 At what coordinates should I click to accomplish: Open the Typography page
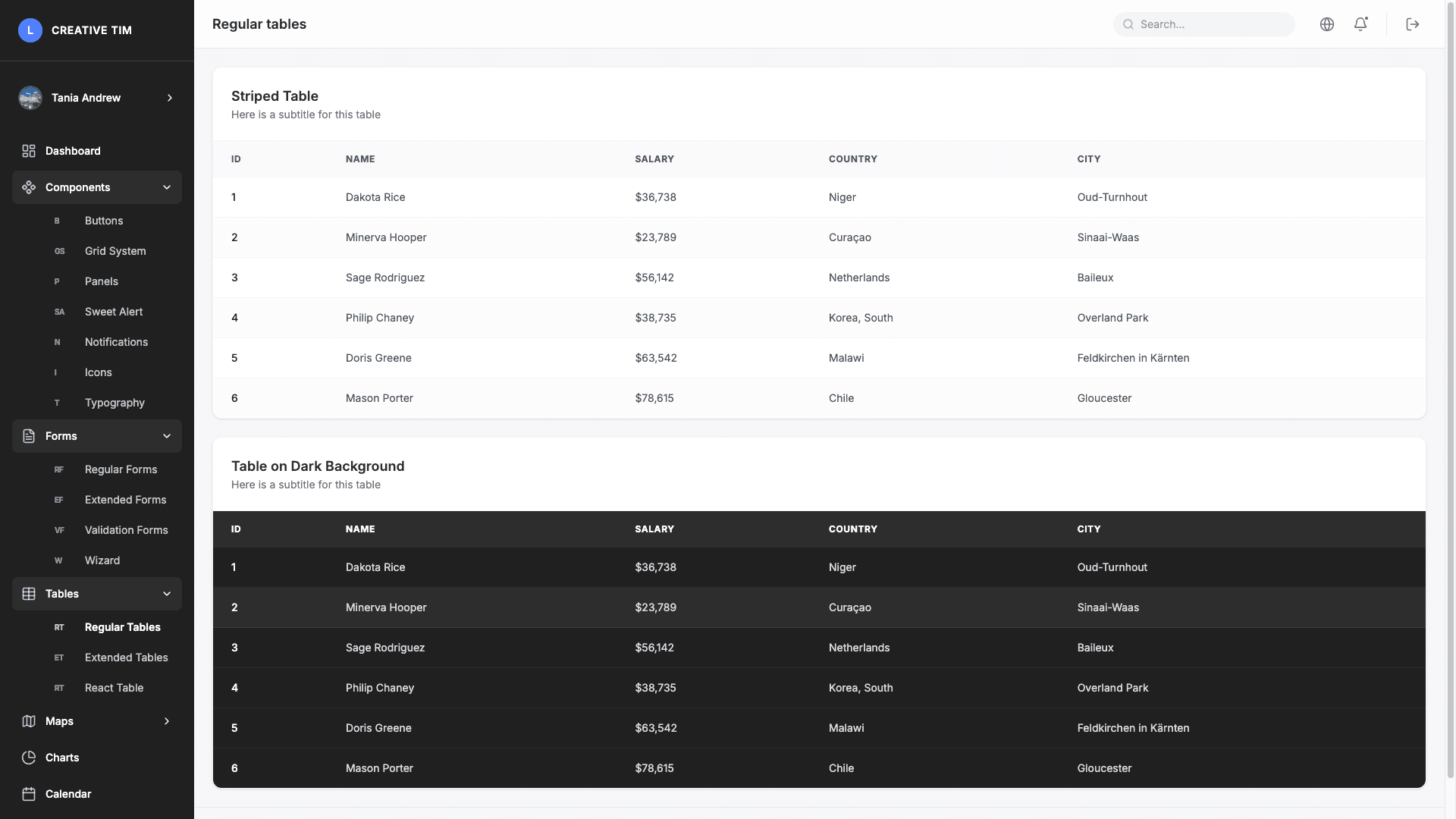pos(115,403)
